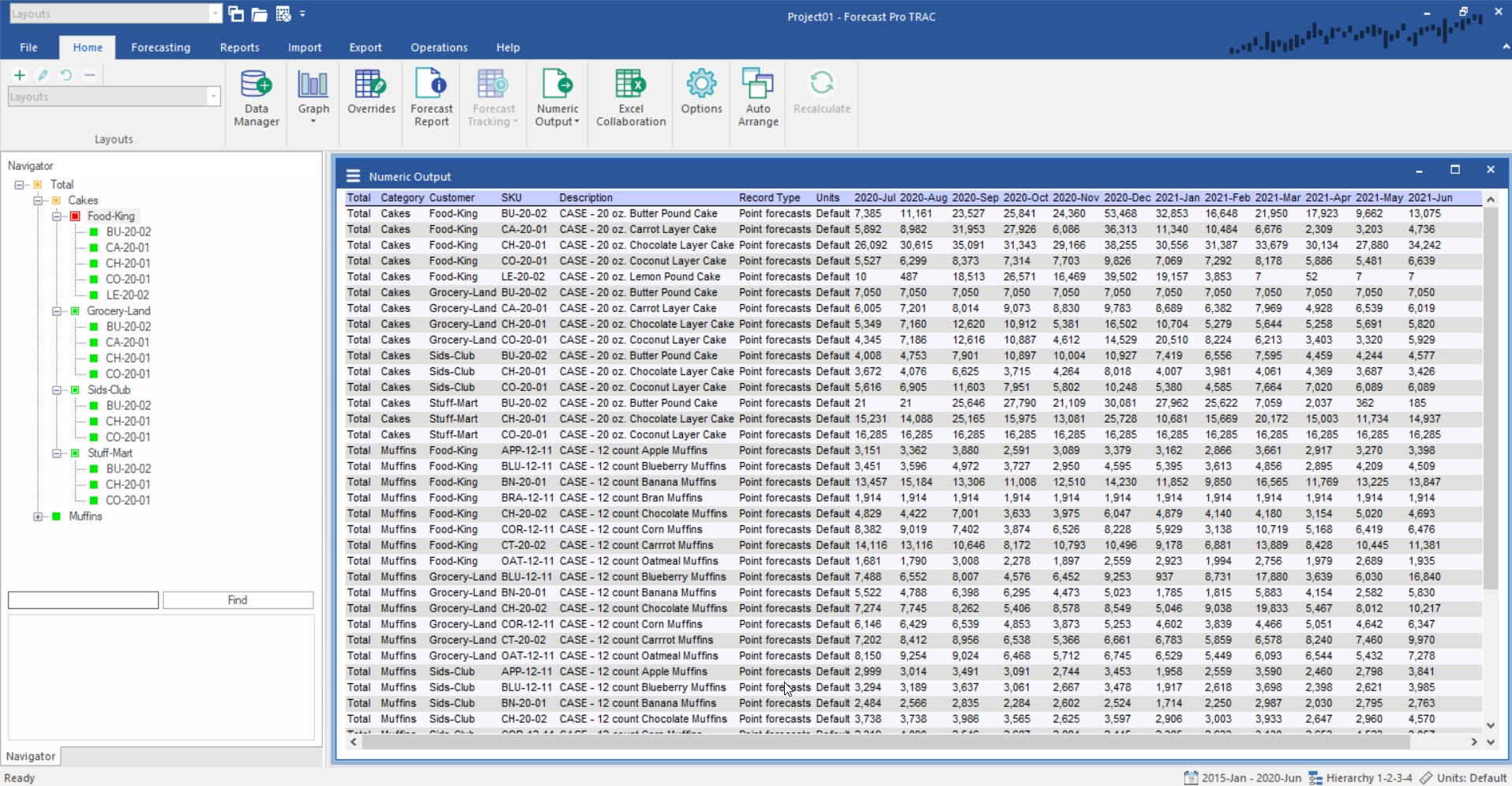Switch to the Reports tab
Image resolution: width=1512 pixels, height=786 pixels.
239,47
